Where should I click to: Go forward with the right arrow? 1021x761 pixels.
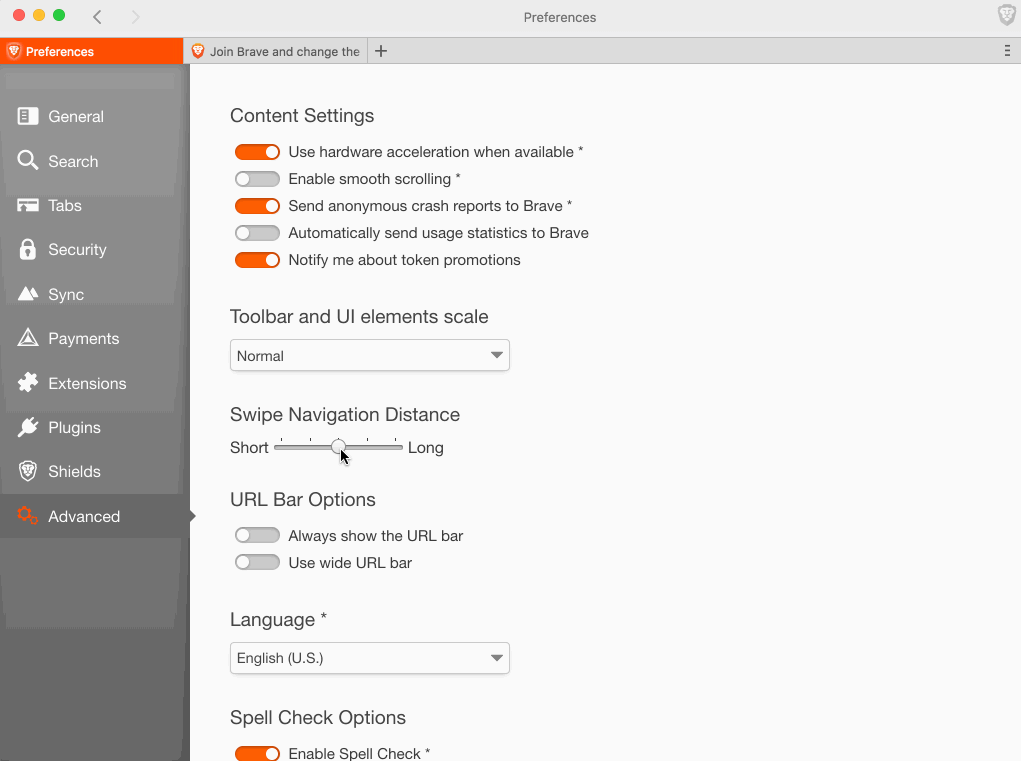point(135,17)
